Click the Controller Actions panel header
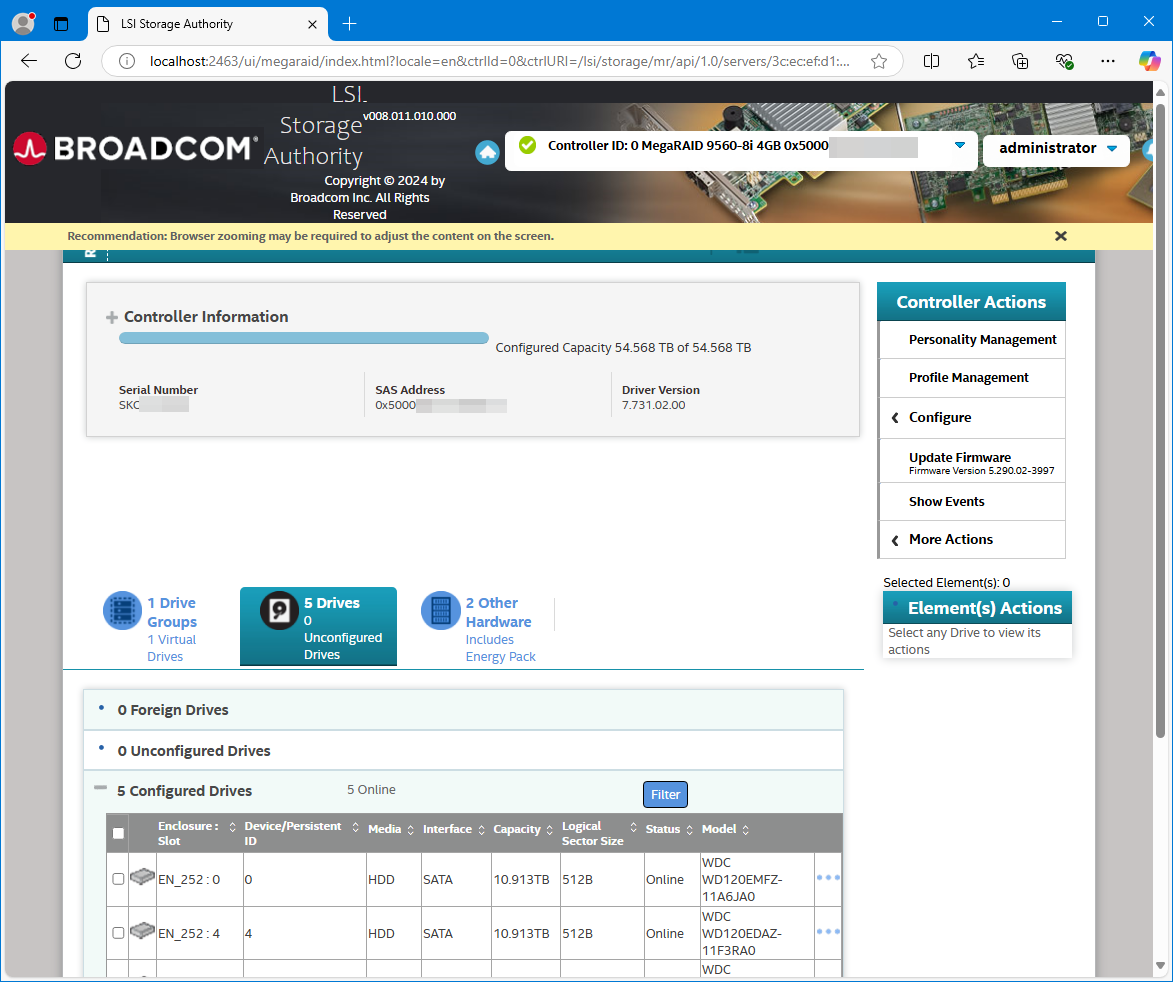 click(971, 302)
